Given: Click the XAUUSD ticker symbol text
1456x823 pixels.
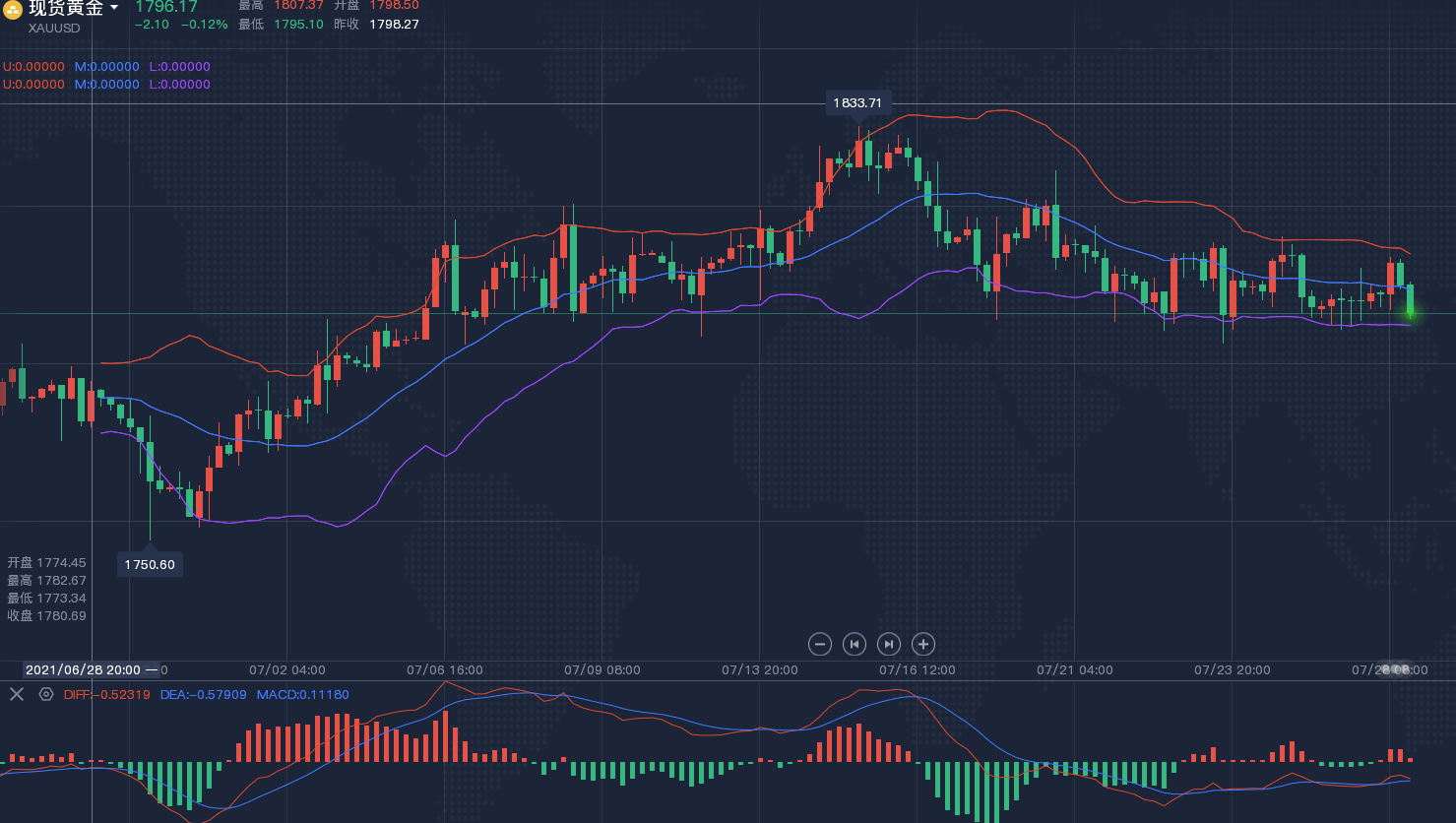Looking at the screenshot, I should [x=54, y=29].
